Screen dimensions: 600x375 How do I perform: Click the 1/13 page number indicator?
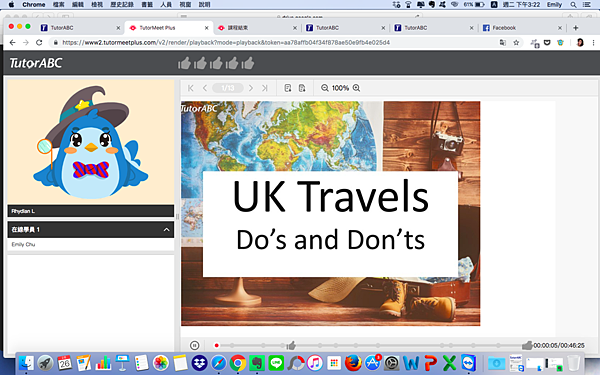click(x=228, y=88)
